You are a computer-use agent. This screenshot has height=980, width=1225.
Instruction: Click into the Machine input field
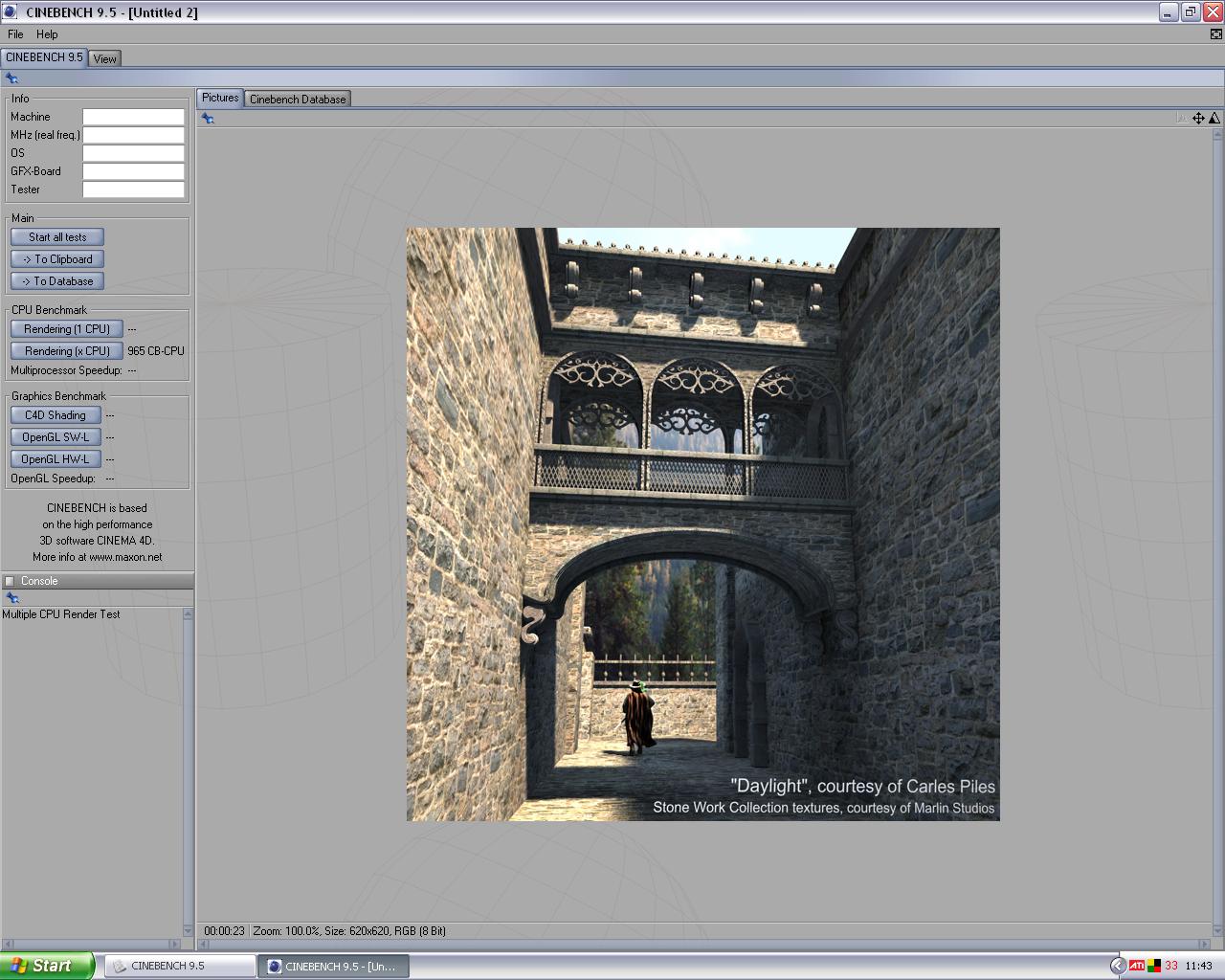(133, 117)
